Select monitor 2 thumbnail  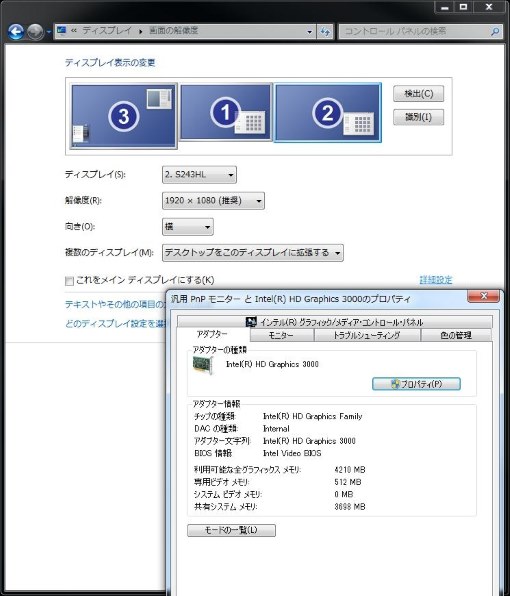[x=327, y=113]
